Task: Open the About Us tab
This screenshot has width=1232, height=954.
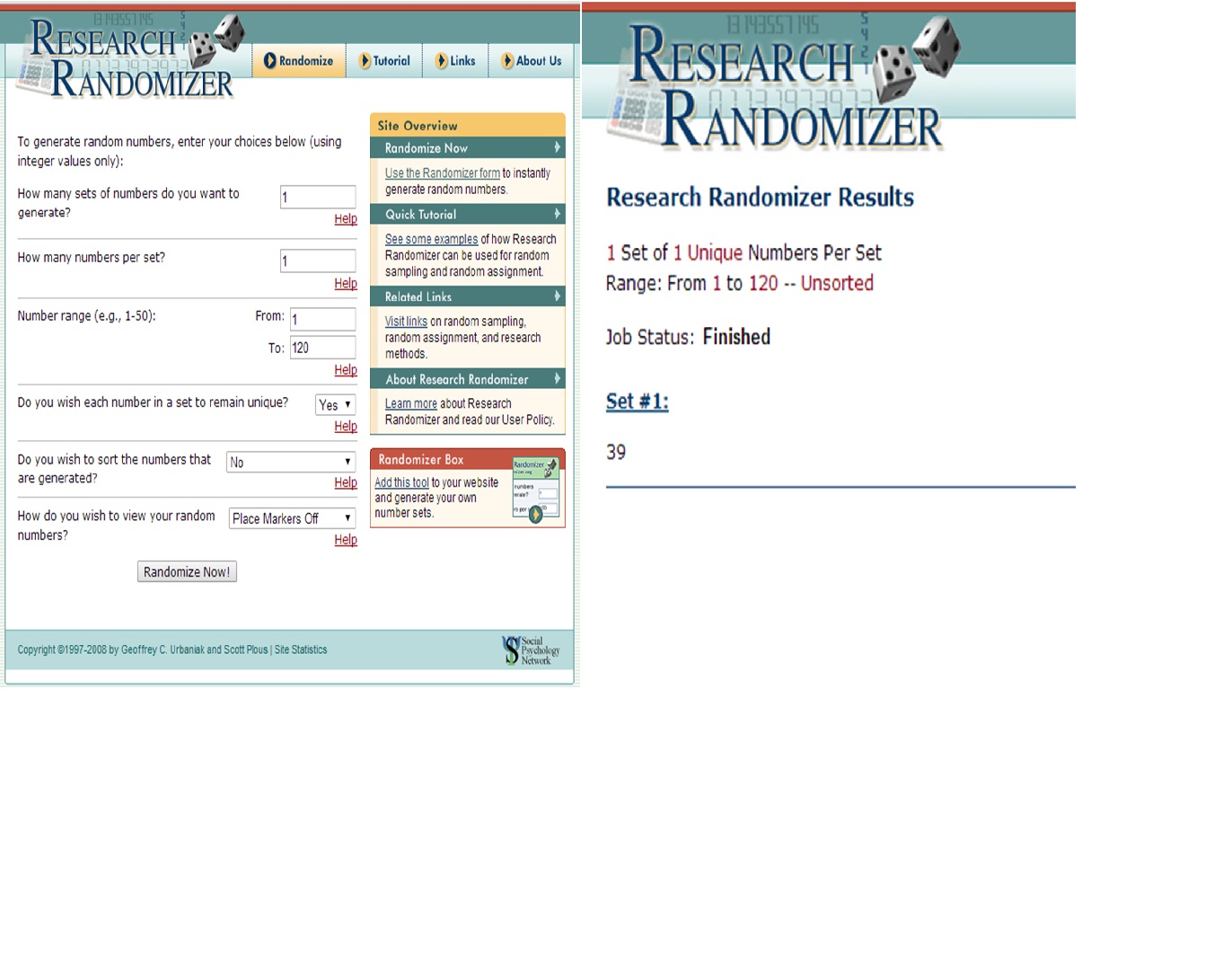Action: tap(532, 61)
